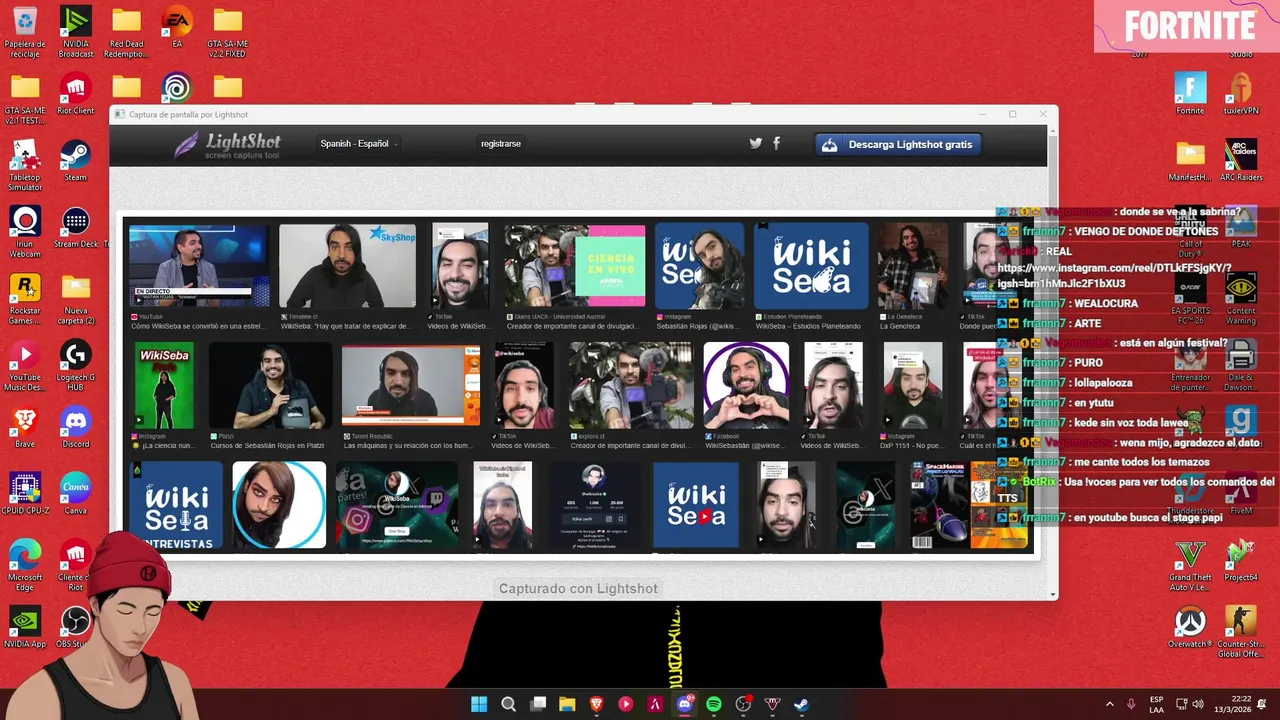Open the Steam desktop shortcut
1280x720 pixels.
click(x=76, y=161)
